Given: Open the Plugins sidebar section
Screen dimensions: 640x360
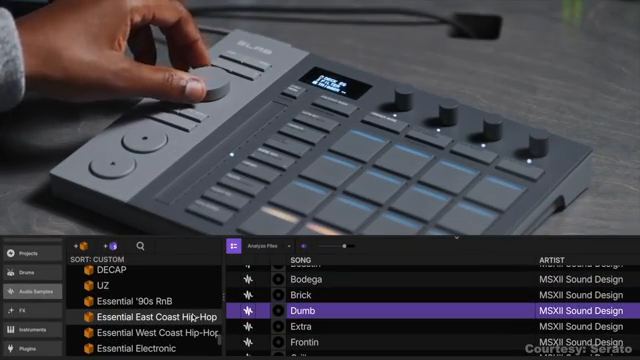Looking at the screenshot, I should tap(33, 349).
